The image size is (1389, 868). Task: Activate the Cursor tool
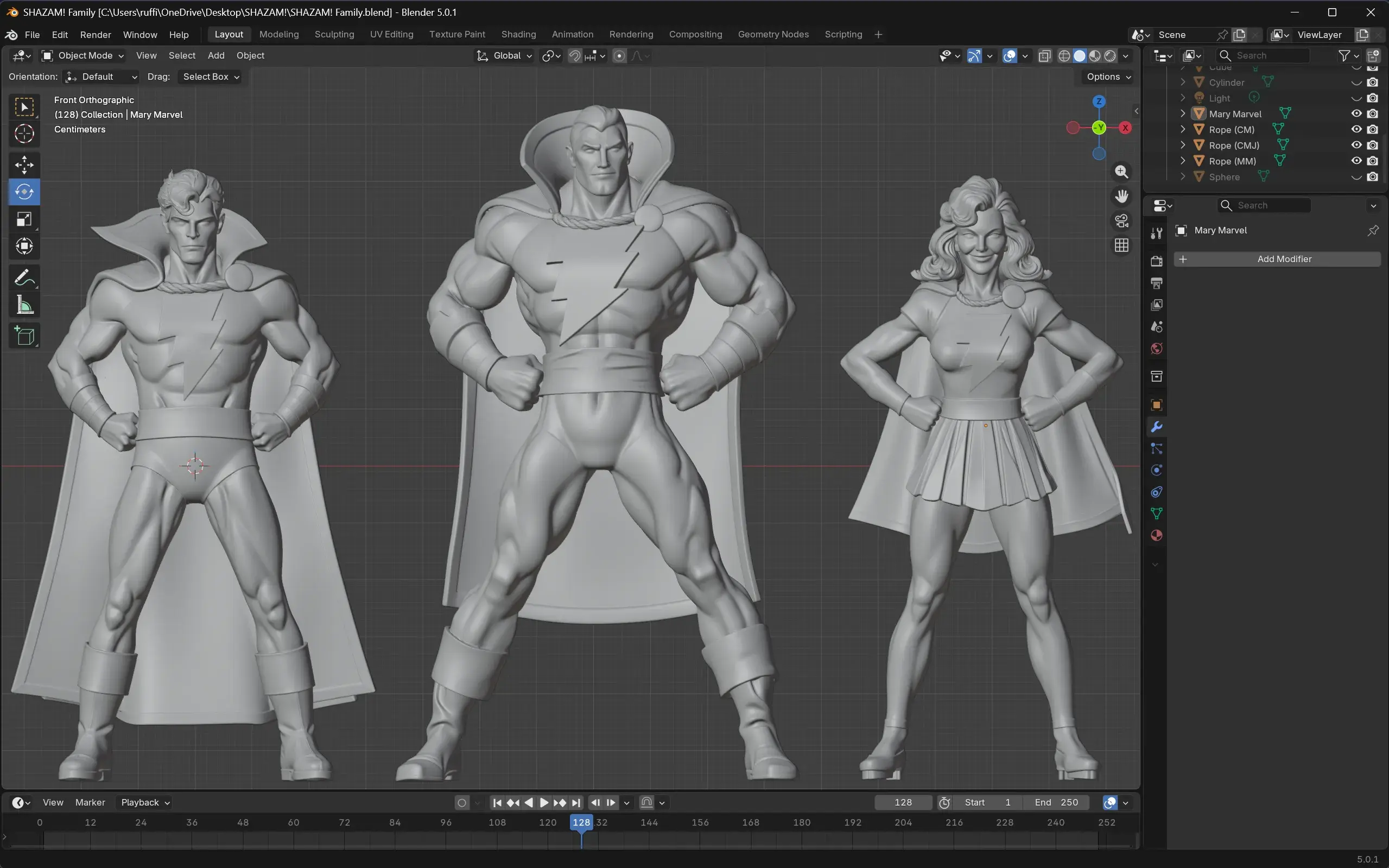[x=24, y=134]
